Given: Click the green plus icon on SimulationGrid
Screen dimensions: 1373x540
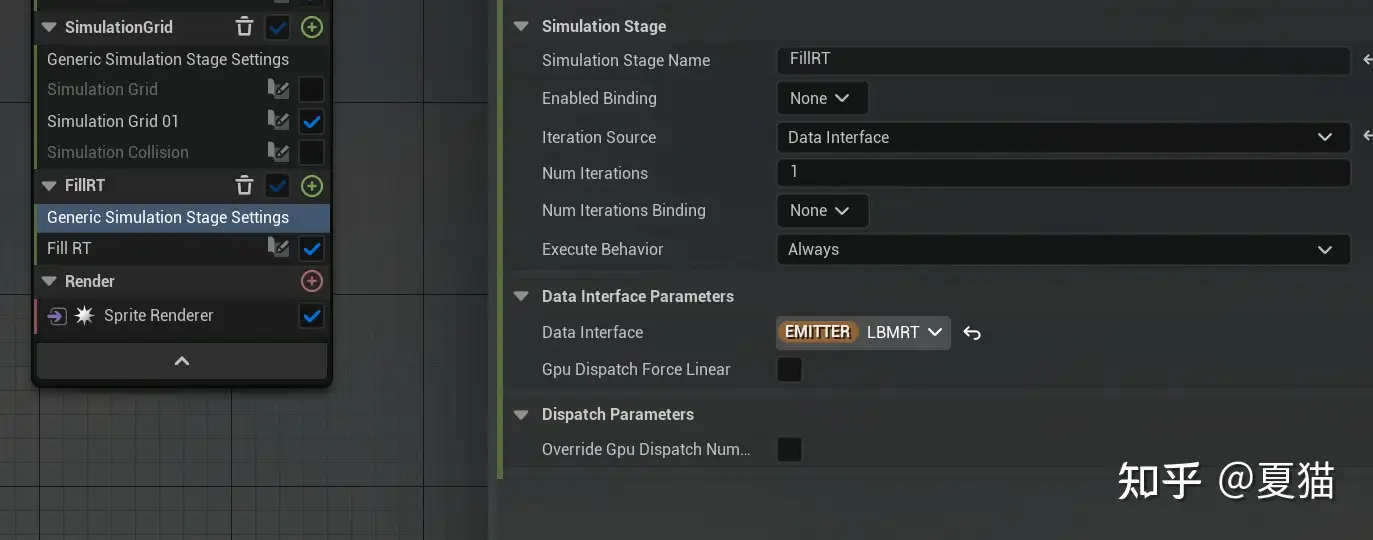Looking at the screenshot, I should click(312, 27).
